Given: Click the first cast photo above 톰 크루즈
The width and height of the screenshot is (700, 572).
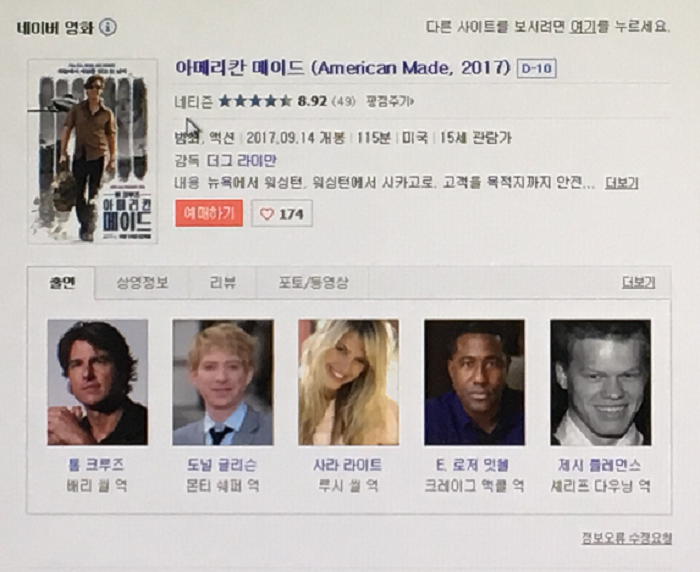Looking at the screenshot, I should pyautogui.click(x=98, y=382).
